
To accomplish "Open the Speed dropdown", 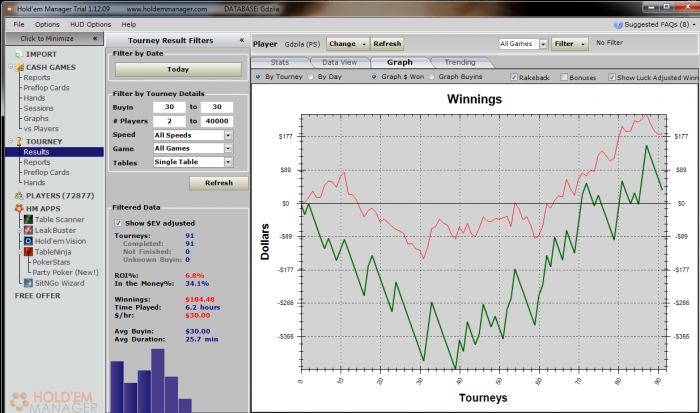I will click(x=228, y=135).
